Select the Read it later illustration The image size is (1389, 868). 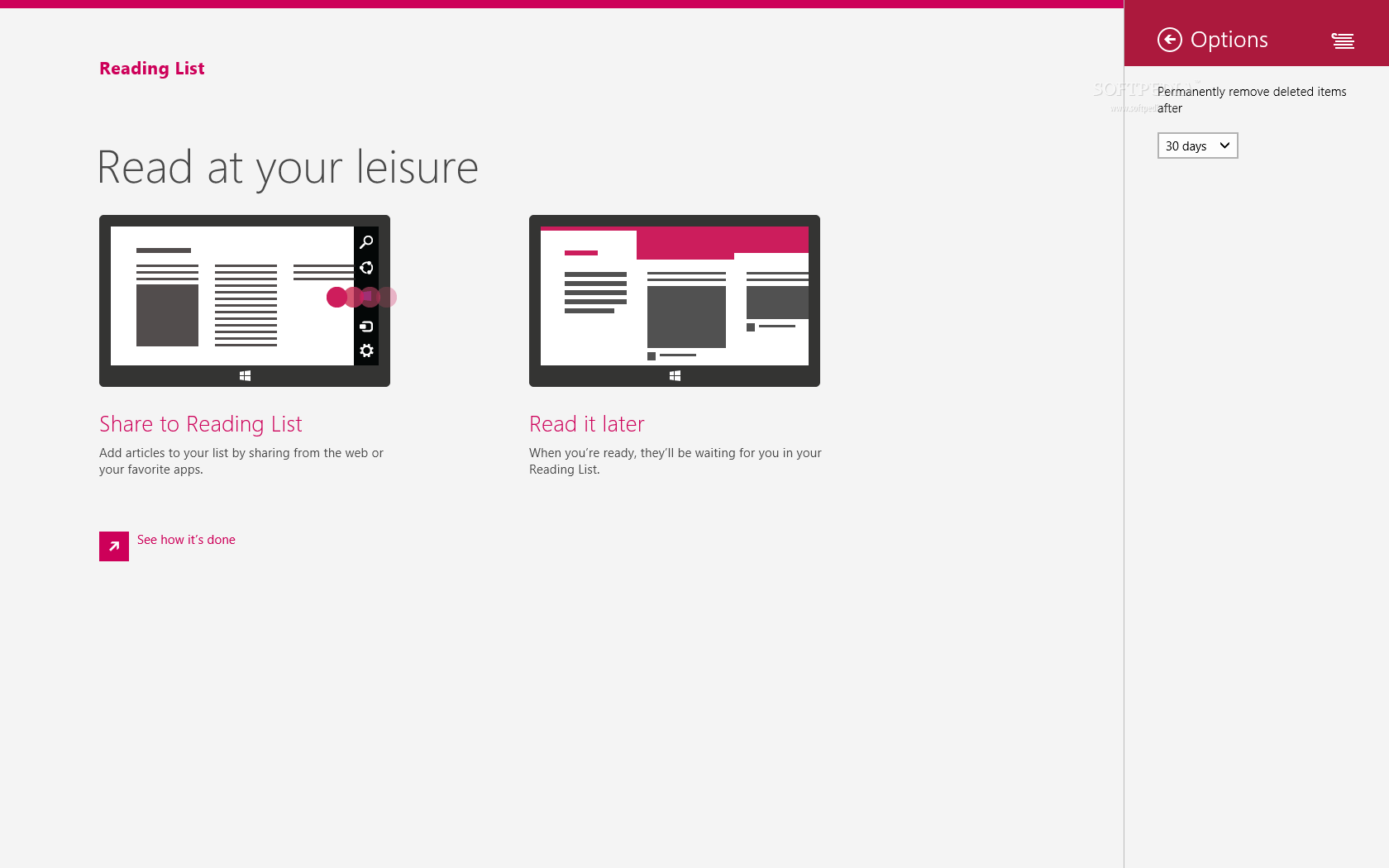click(675, 301)
